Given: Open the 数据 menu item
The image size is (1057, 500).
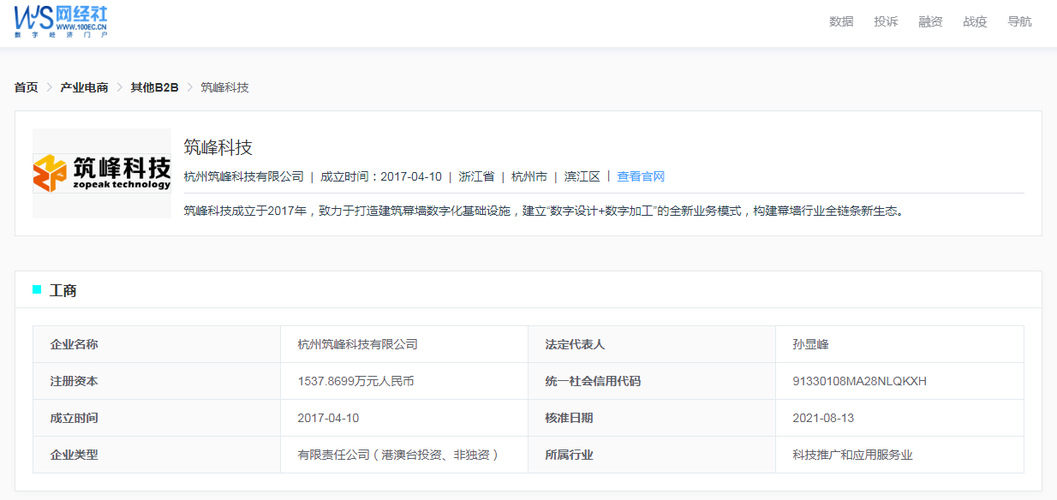Looking at the screenshot, I should [841, 22].
